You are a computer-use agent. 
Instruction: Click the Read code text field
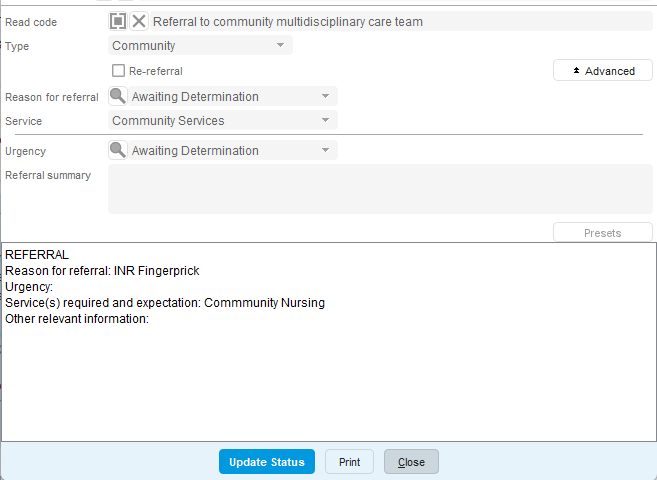coord(400,21)
